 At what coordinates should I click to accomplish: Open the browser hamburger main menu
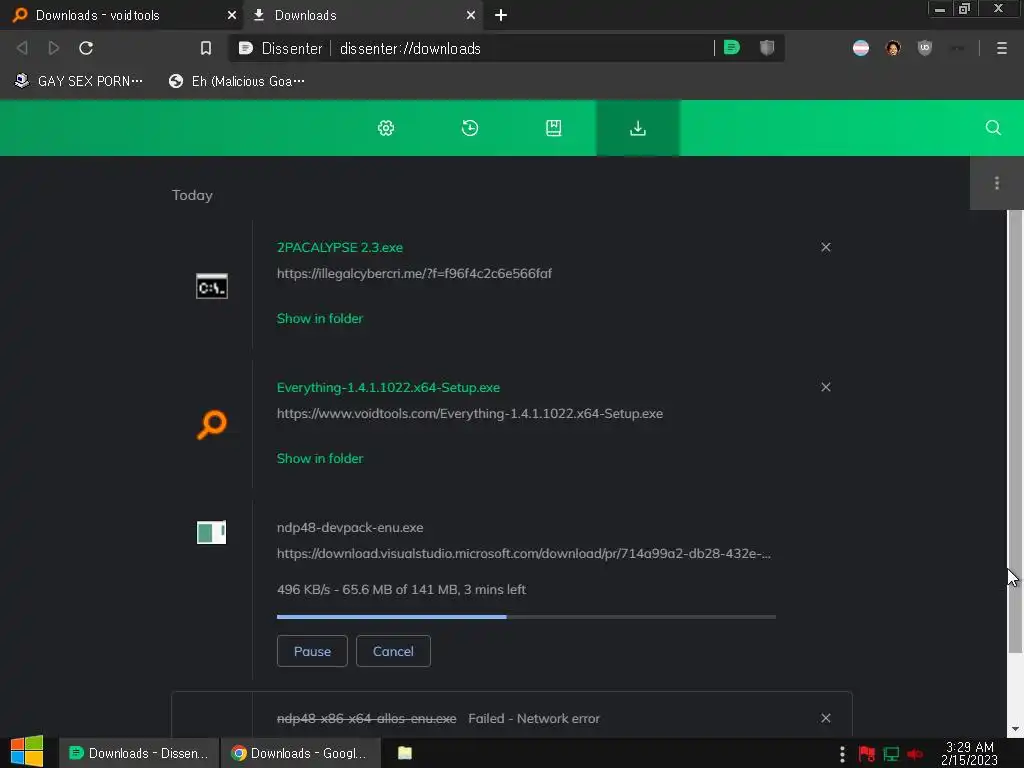coord(1001,48)
